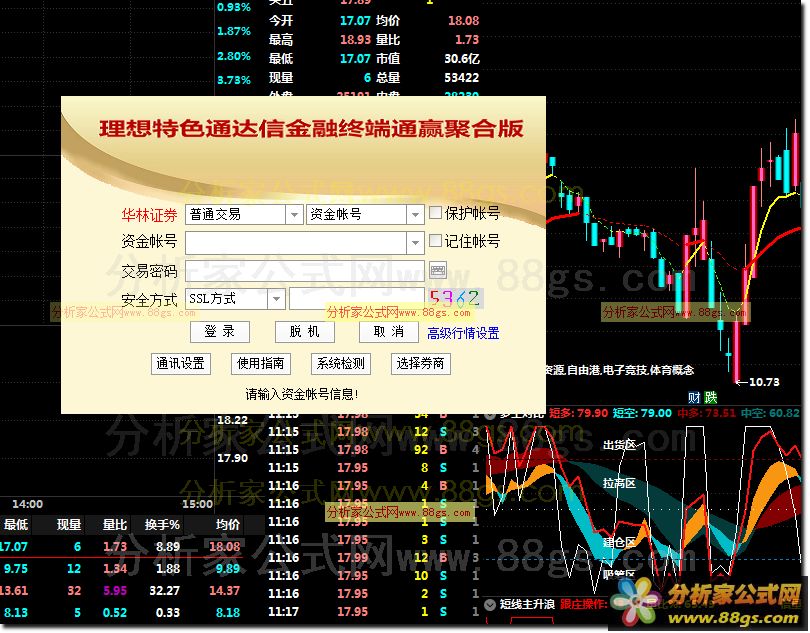Open 高级行情设置 link
Image resolution: width=810 pixels, height=633 pixels.
tap(463, 333)
